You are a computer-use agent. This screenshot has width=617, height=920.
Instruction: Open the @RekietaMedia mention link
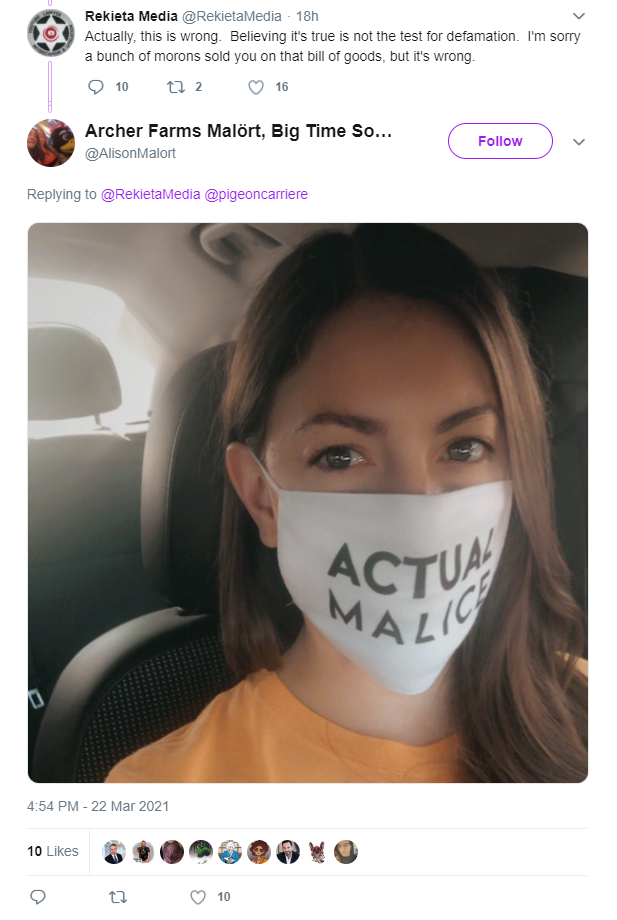pos(151,194)
